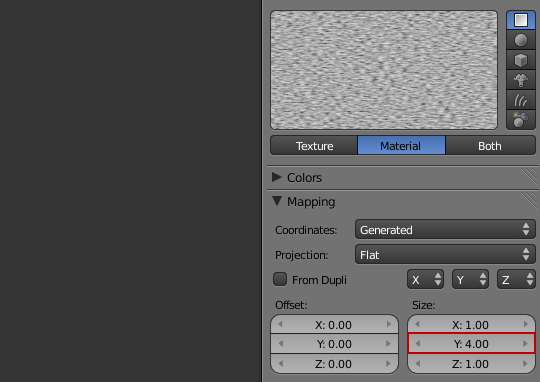Increase Size X with right arrow

(x=526, y=324)
